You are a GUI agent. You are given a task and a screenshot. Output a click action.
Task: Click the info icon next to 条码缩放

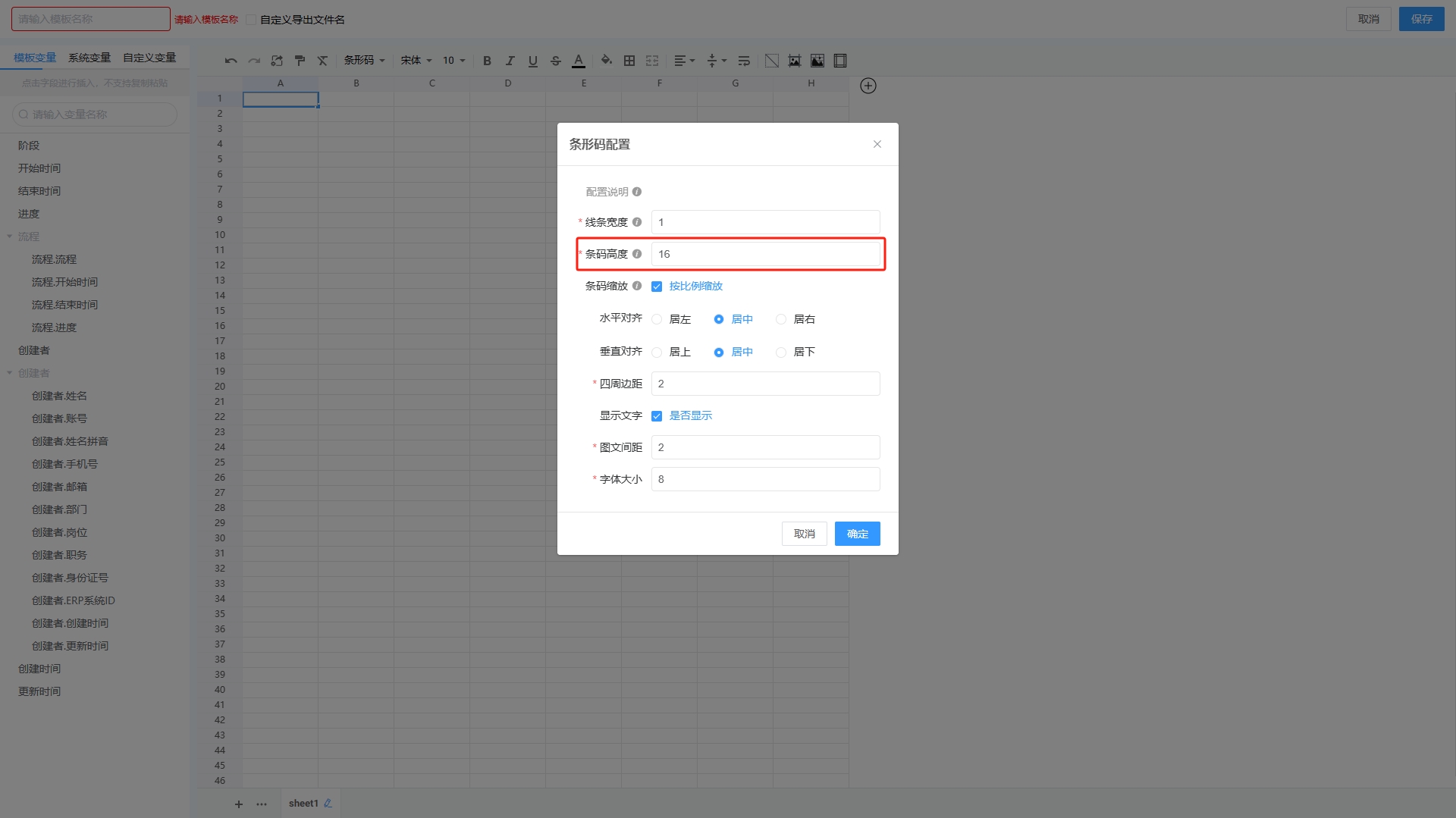[637, 286]
